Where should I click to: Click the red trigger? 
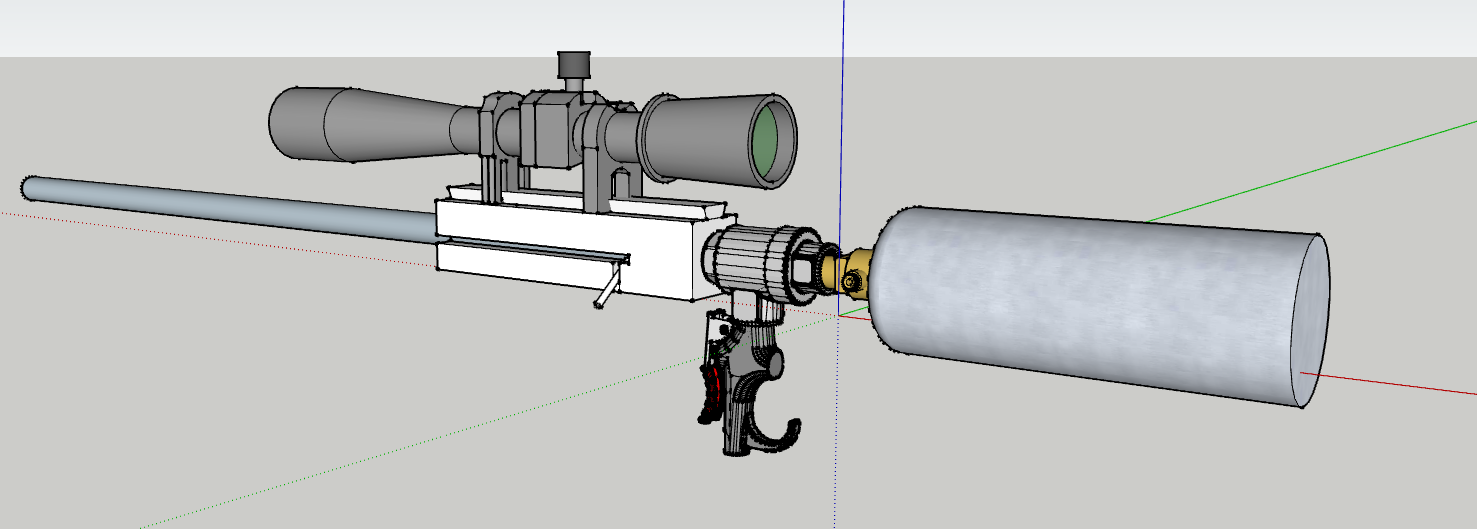point(712,390)
